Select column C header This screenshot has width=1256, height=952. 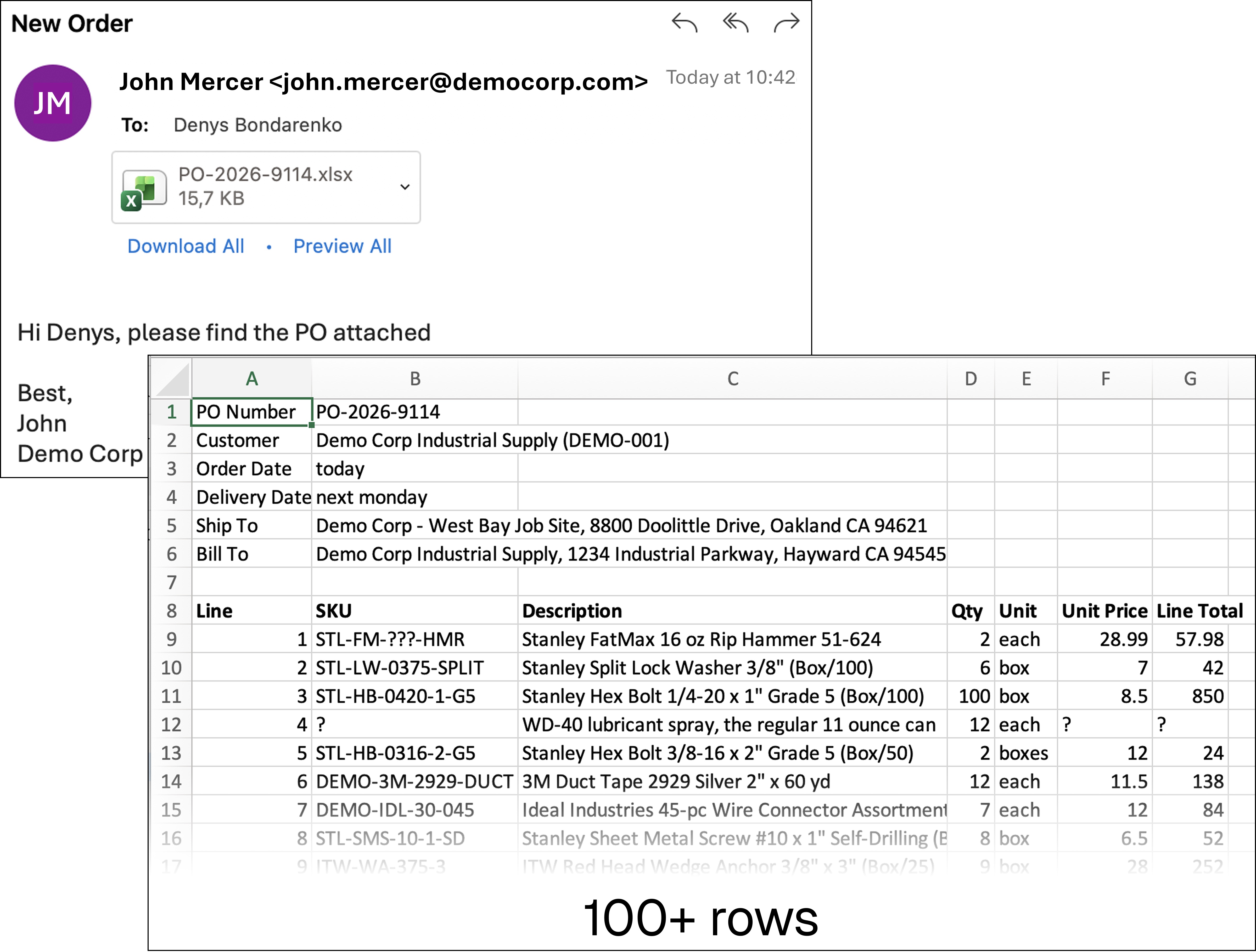[732, 379]
